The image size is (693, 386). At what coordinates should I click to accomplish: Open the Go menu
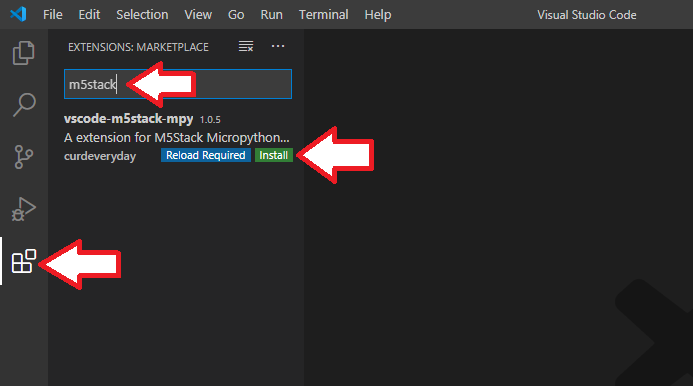(x=236, y=15)
